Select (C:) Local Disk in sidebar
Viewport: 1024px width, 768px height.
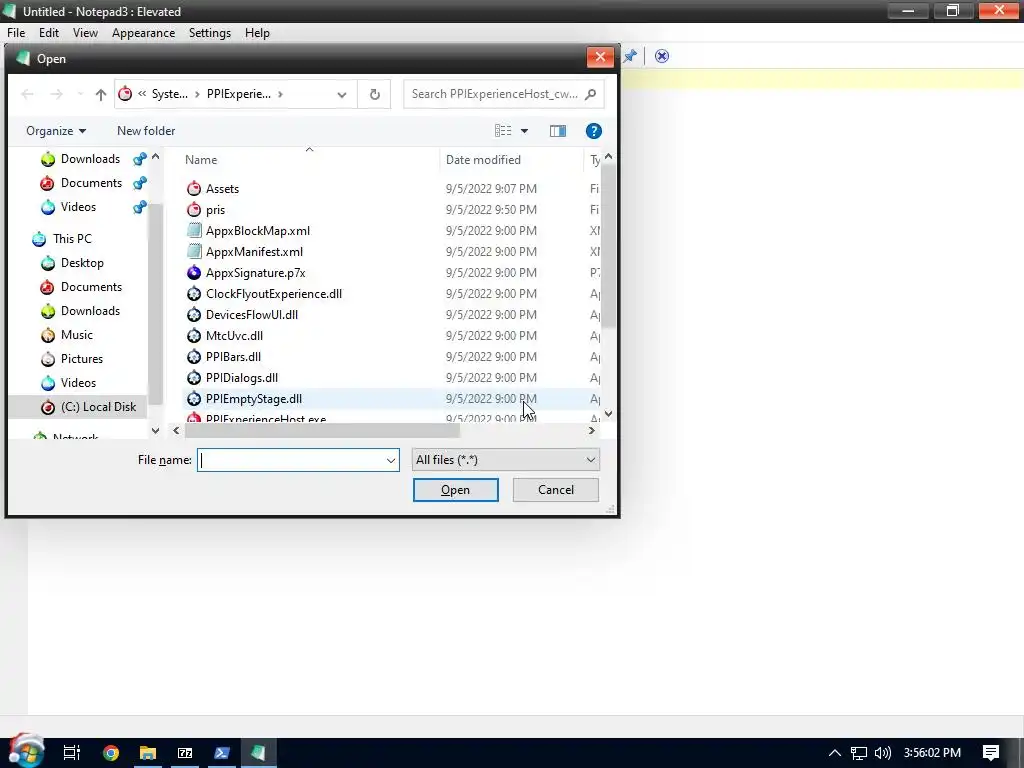tap(78, 407)
